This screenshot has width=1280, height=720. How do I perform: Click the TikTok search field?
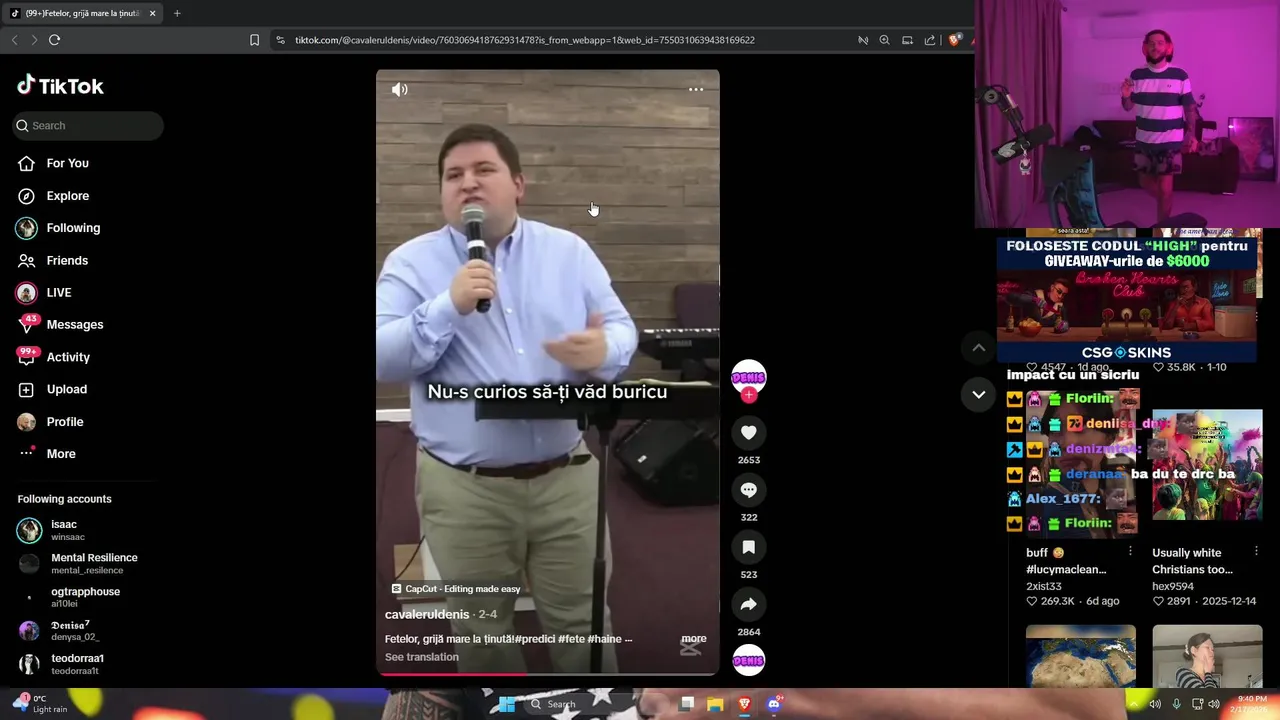tap(88, 125)
